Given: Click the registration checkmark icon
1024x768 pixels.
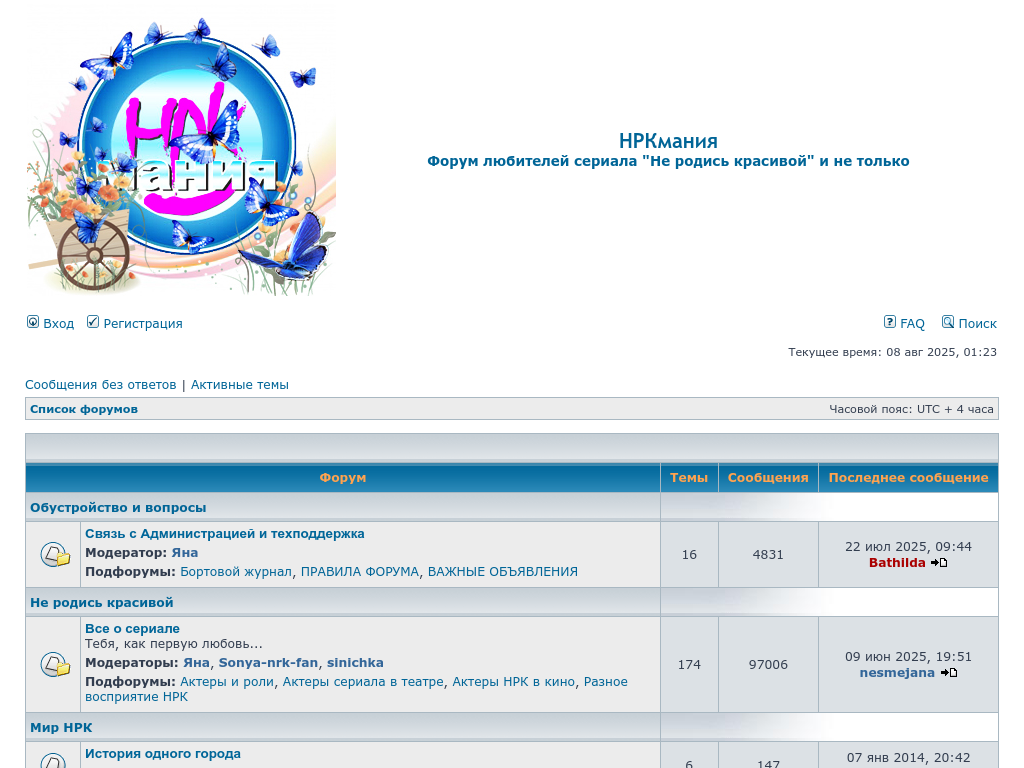Looking at the screenshot, I should coord(93,322).
